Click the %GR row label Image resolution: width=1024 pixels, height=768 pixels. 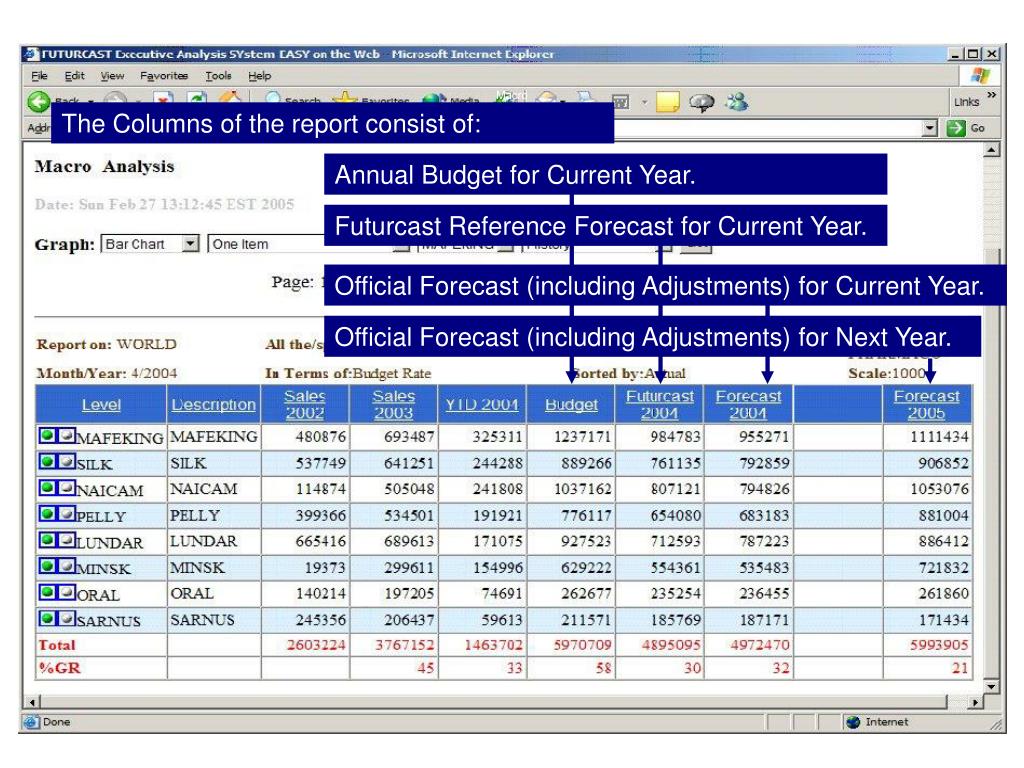tap(59, 667)
